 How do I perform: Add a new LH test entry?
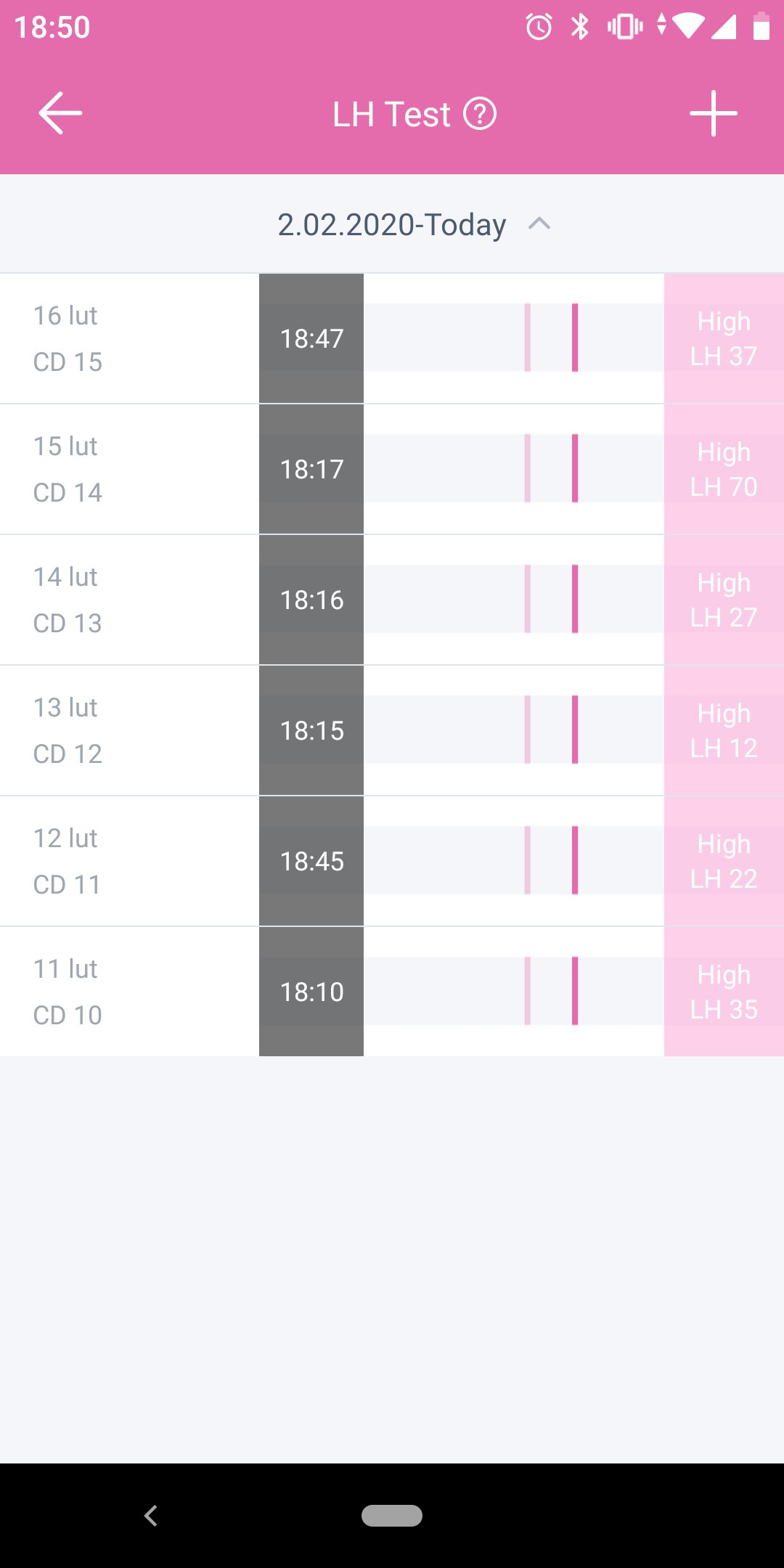(x=713, y=113)
